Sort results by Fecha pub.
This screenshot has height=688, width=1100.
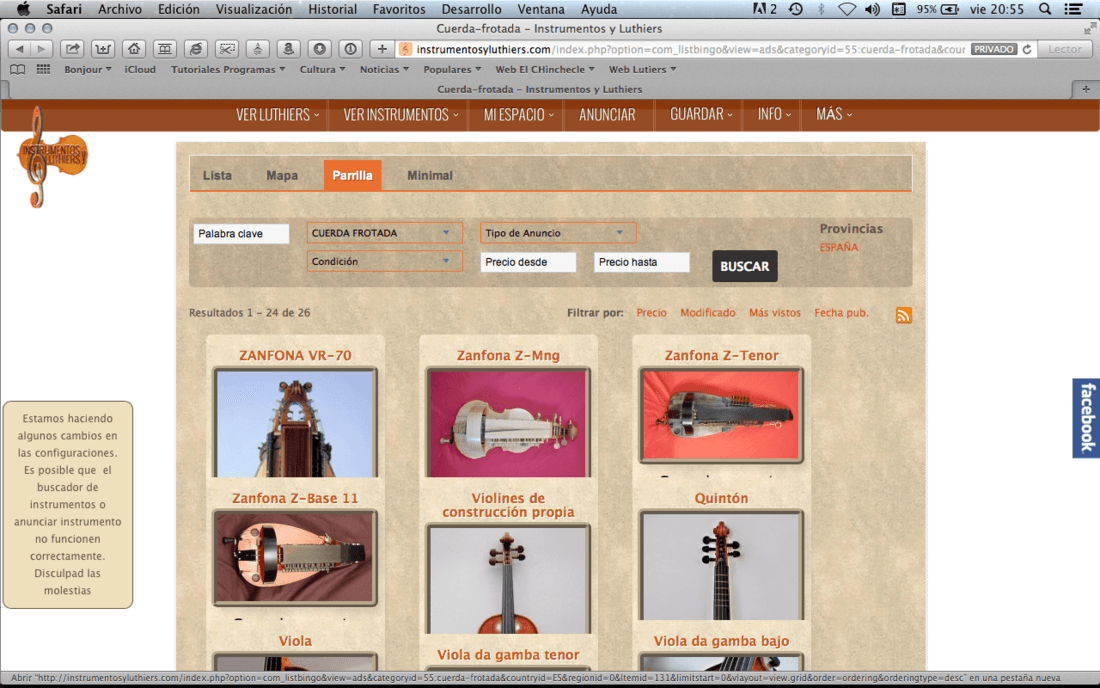click(841, 313)
